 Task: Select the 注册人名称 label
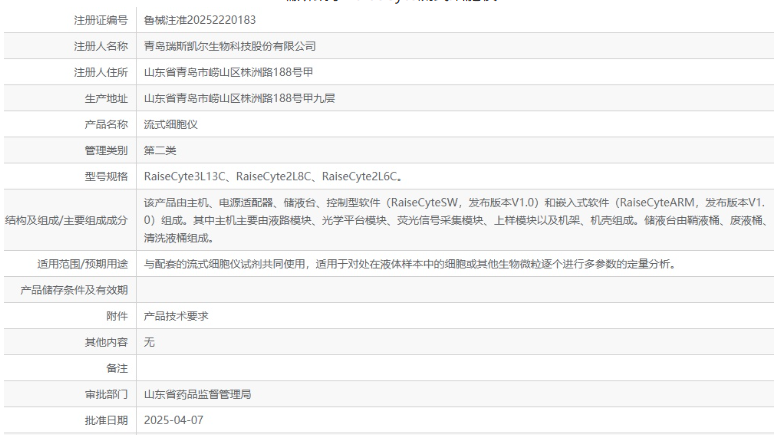click(101, 47)
